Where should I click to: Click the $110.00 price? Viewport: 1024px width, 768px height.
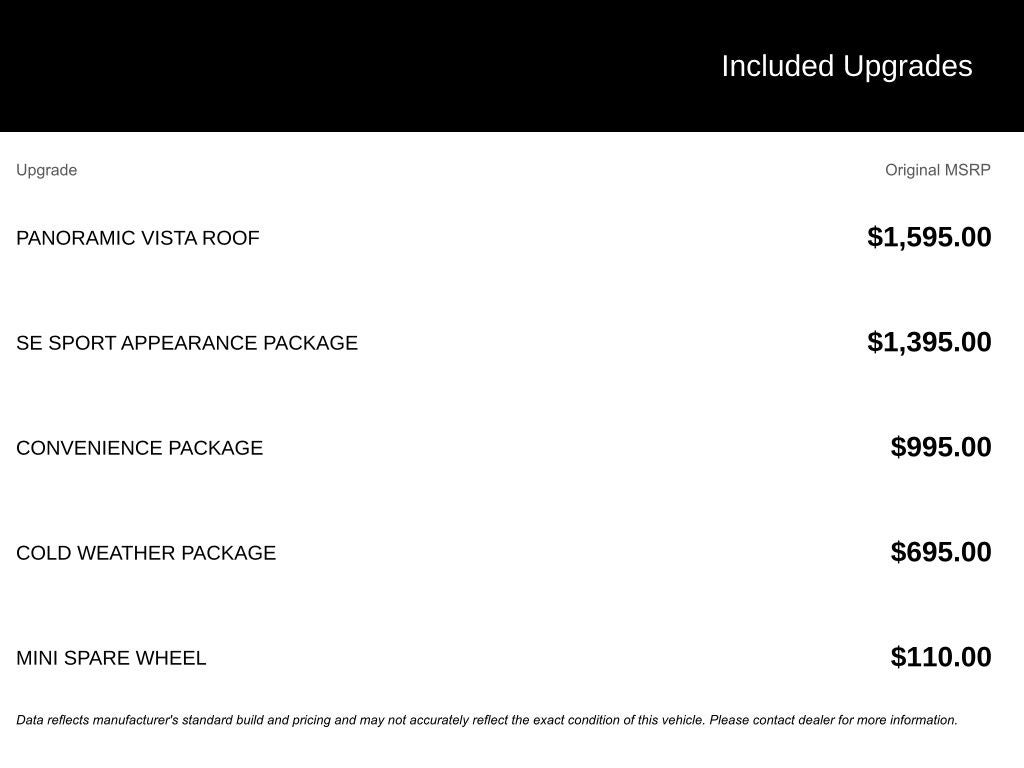pos(941,657)
